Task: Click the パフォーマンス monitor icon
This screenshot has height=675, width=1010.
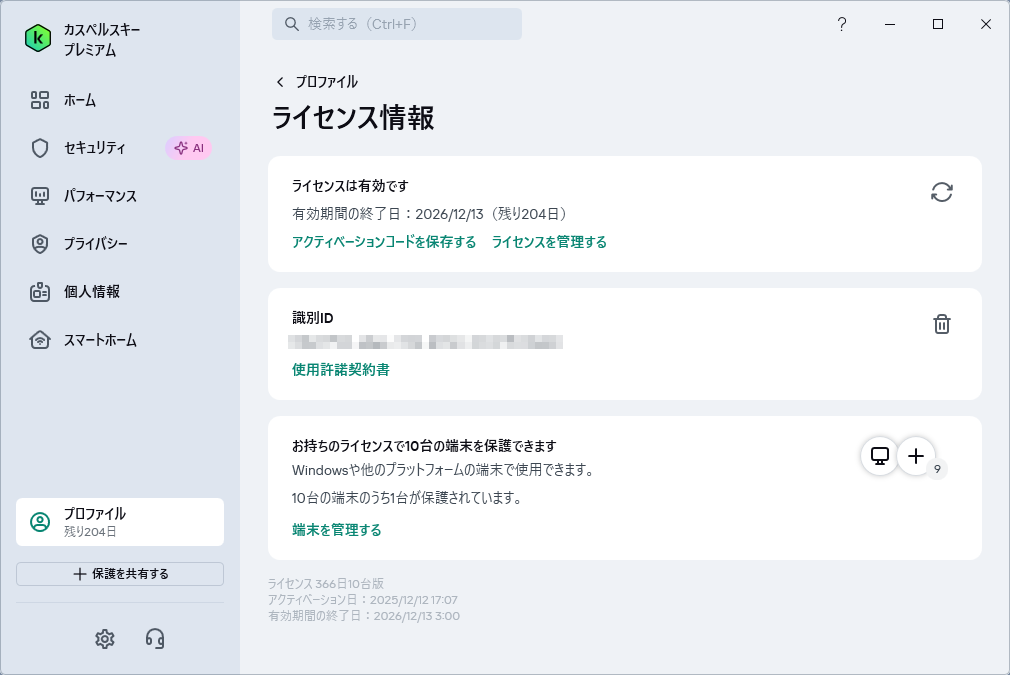Action: tap(40, 196)
